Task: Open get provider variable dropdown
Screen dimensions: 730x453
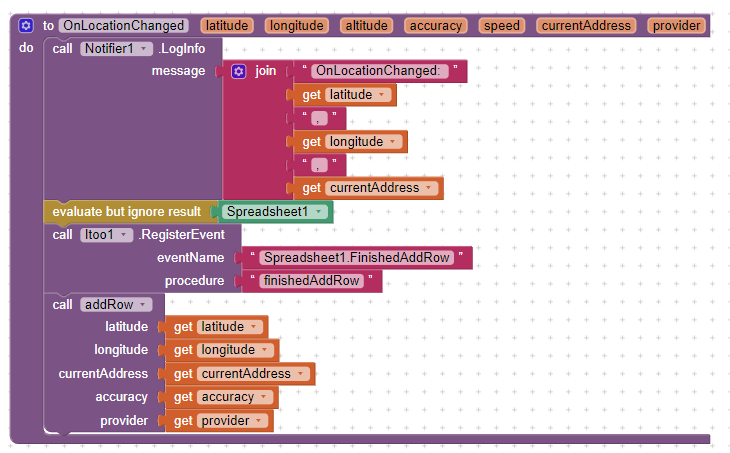Action: click(257, 421)
